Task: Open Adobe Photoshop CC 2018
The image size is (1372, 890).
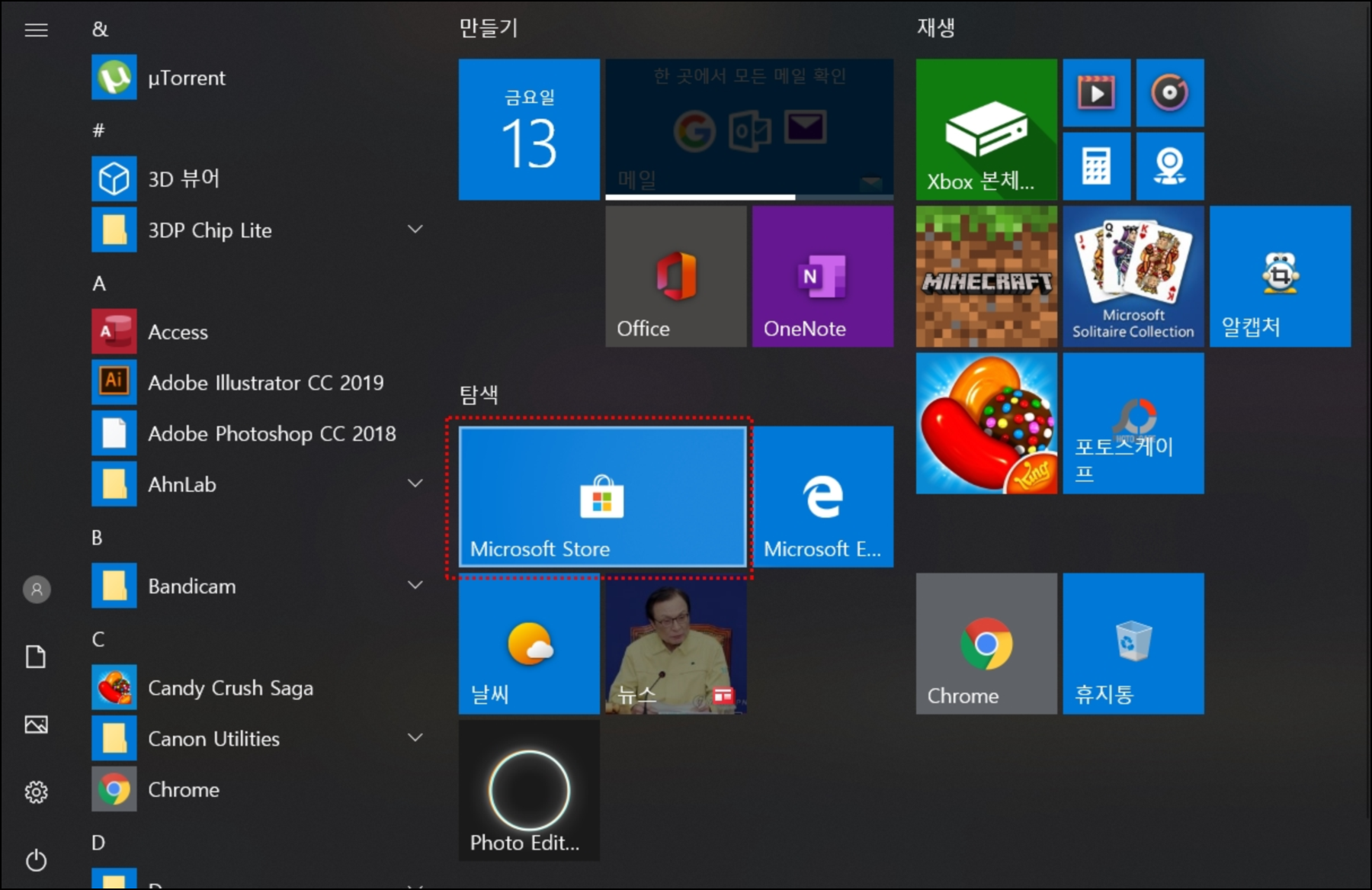Action: pos(259,433)
